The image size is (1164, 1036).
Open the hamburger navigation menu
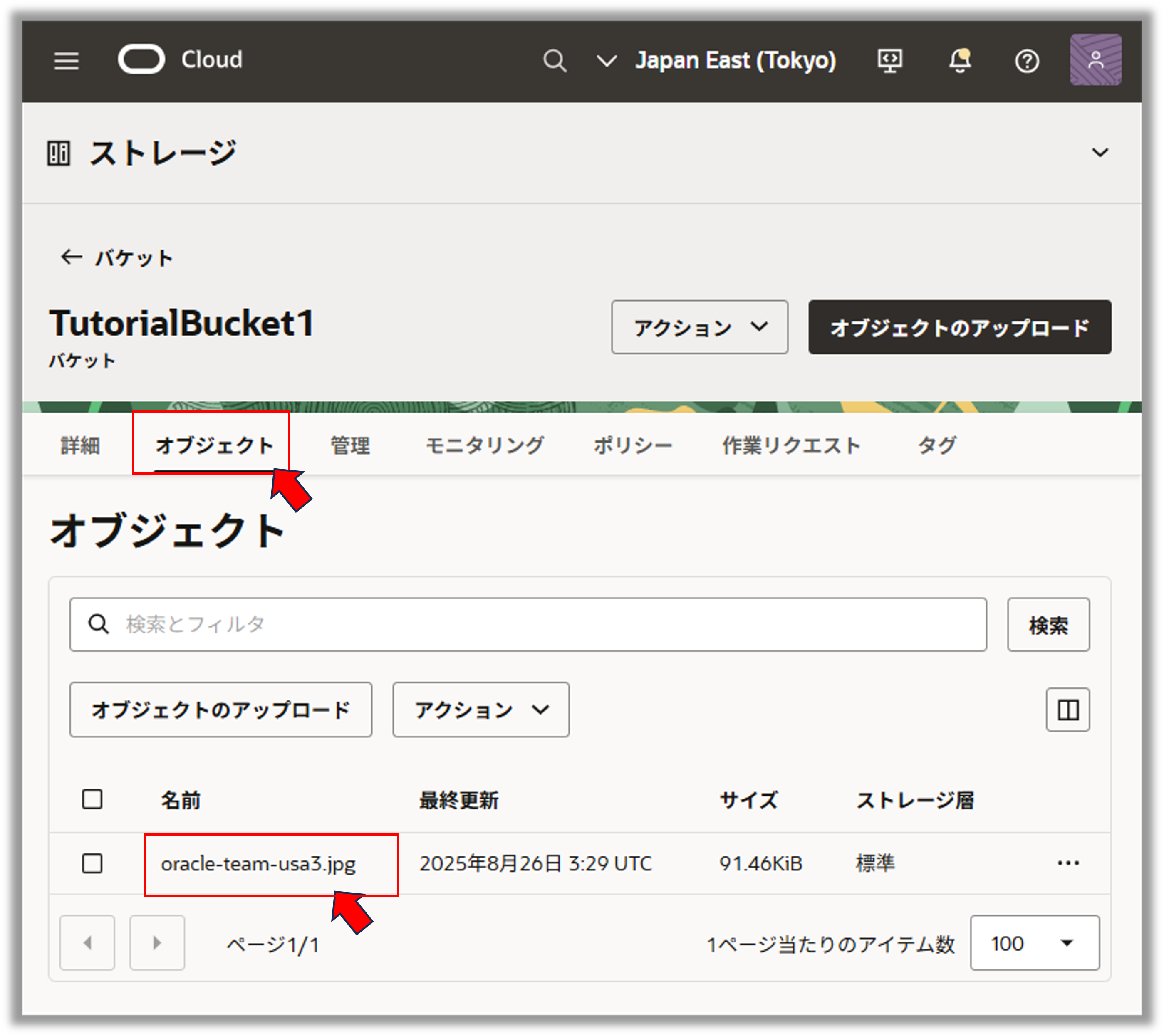66,60
